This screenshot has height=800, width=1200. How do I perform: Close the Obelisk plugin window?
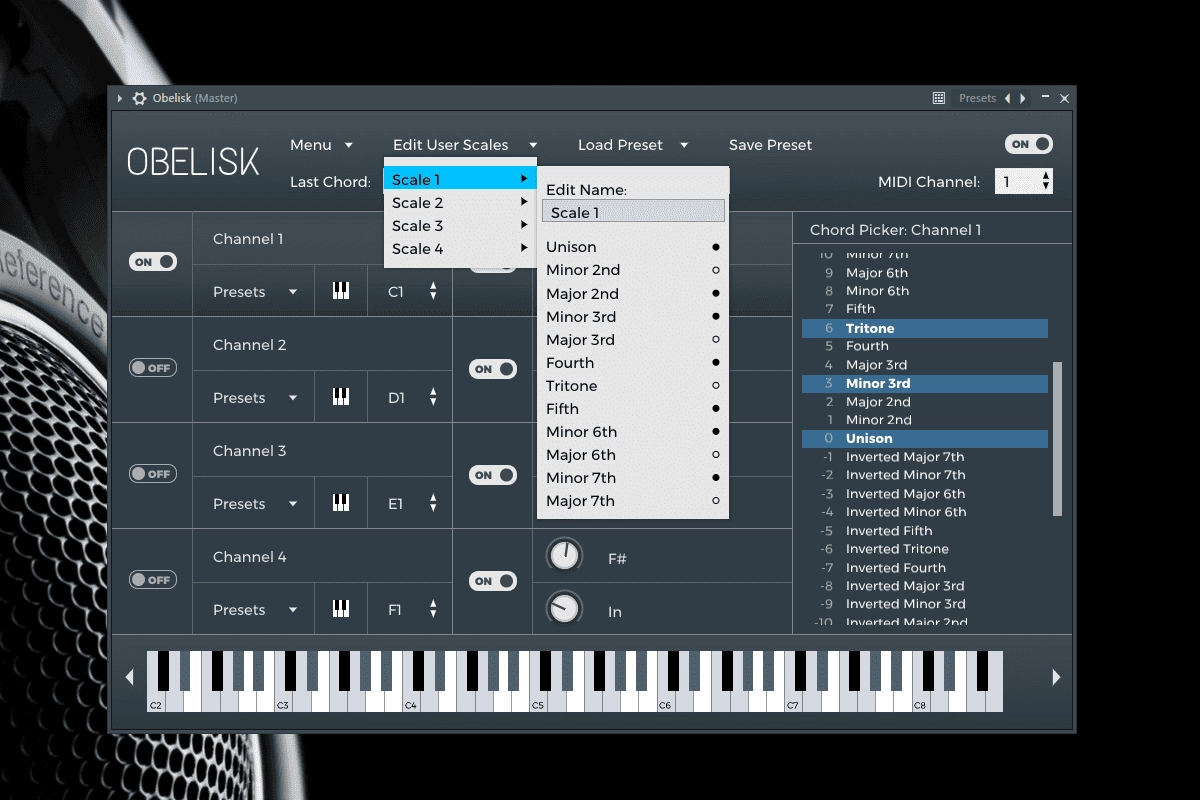[1064, 98]
